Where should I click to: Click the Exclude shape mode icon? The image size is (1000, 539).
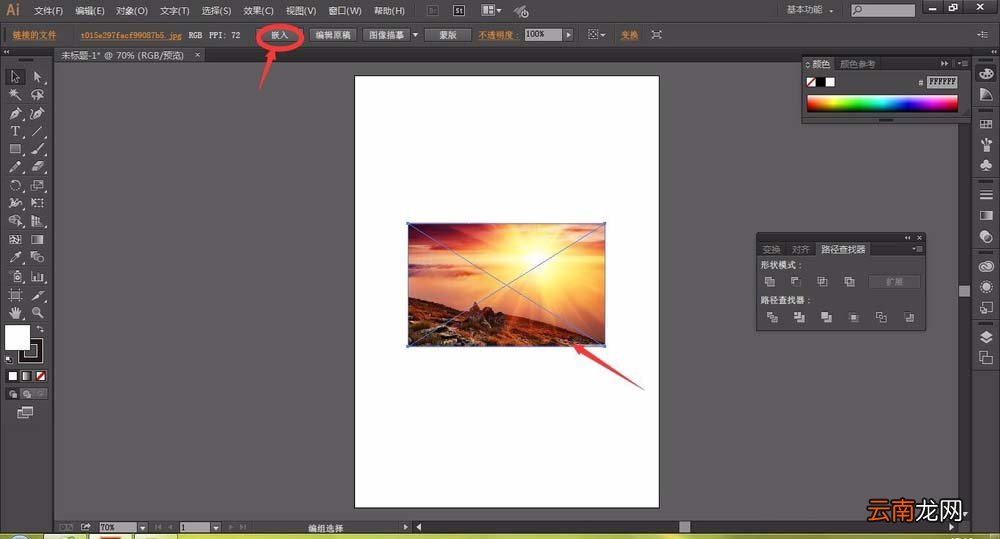[849, 281]
